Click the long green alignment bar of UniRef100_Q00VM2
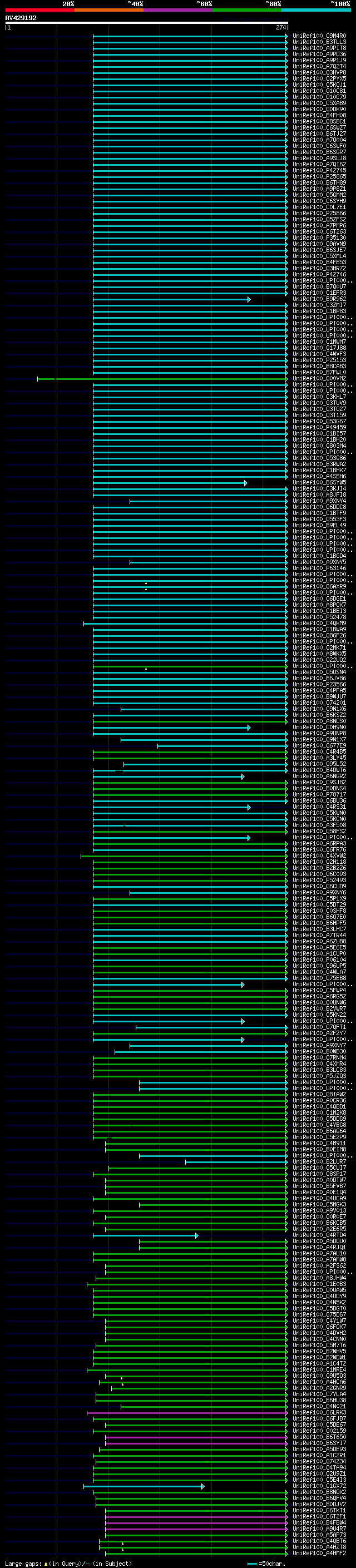 (x=162, y=379)
